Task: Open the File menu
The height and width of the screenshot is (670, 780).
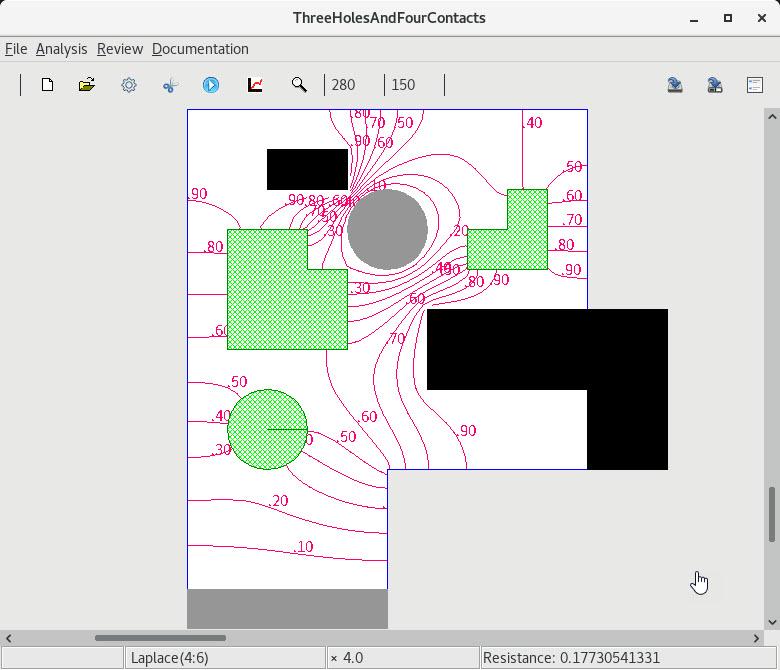Action: (x=16, y=49)
